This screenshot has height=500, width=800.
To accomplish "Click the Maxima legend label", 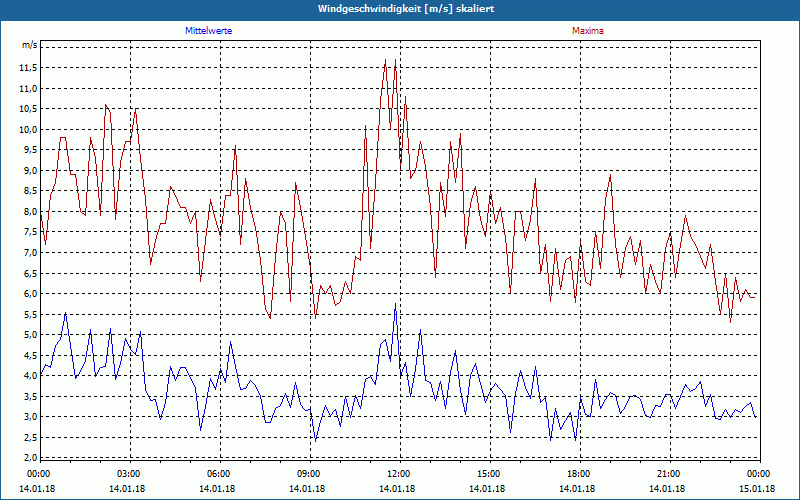I will 588,31.
